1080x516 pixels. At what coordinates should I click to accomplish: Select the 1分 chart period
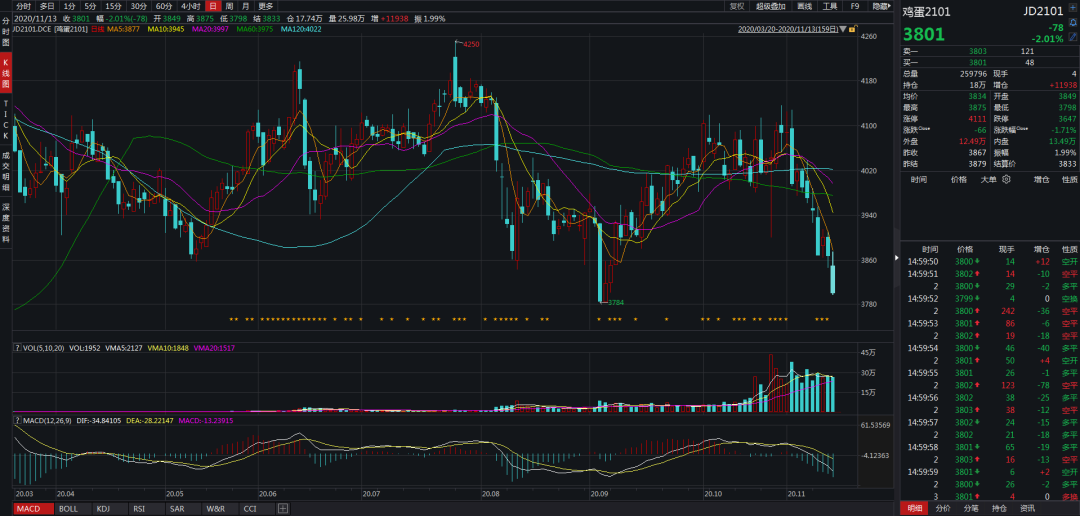(70, 6)
